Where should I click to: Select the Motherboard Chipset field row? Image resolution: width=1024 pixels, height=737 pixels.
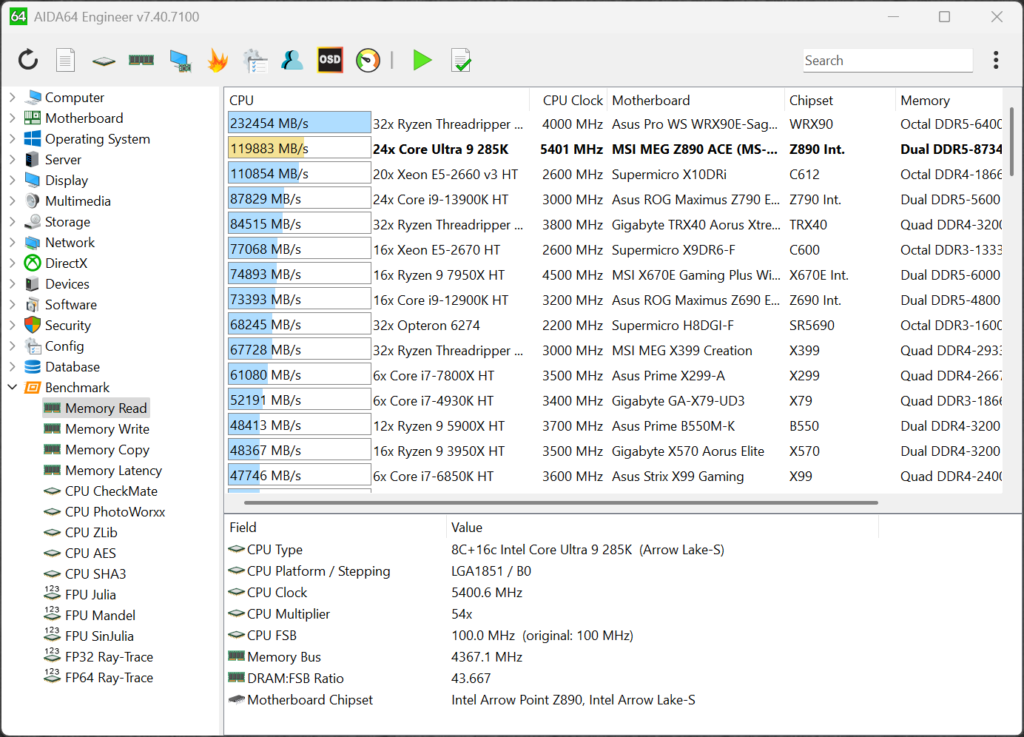click(552, 700)
